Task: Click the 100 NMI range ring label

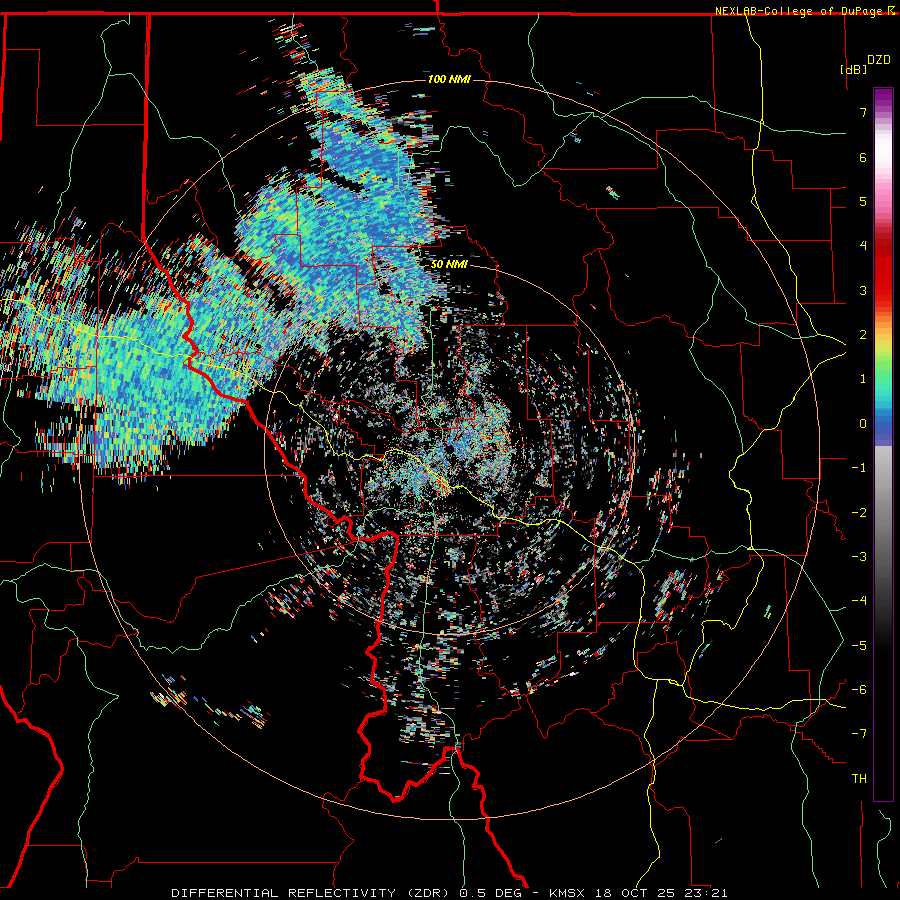Action: pyautogui.click(x=449, y=79)
